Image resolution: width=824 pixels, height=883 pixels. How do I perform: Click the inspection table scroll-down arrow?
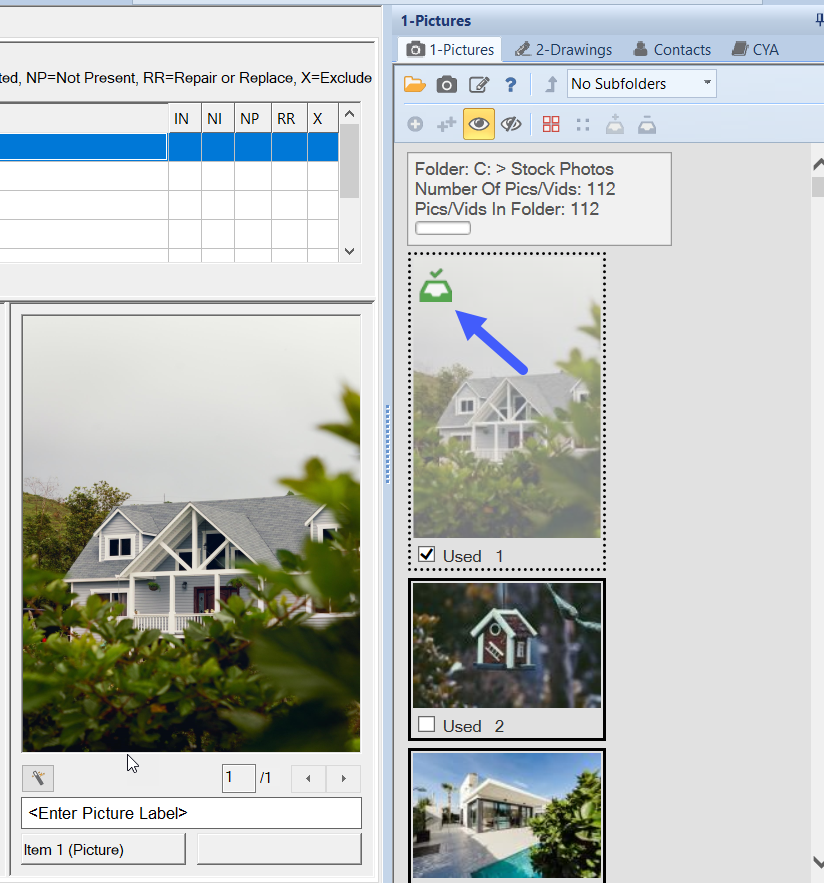tap(349, 251)
